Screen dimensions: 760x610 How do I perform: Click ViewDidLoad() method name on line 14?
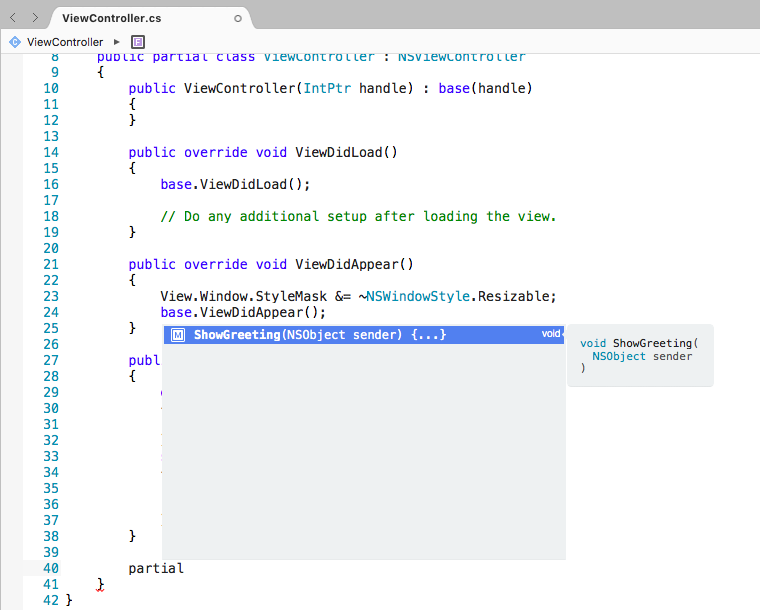346,153
